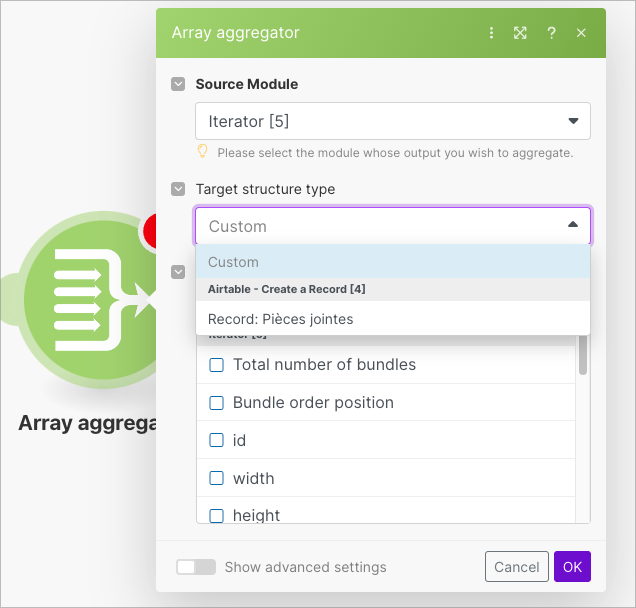Close the Array aggregator dialog

pyautogui.click(x=581, y=33)
